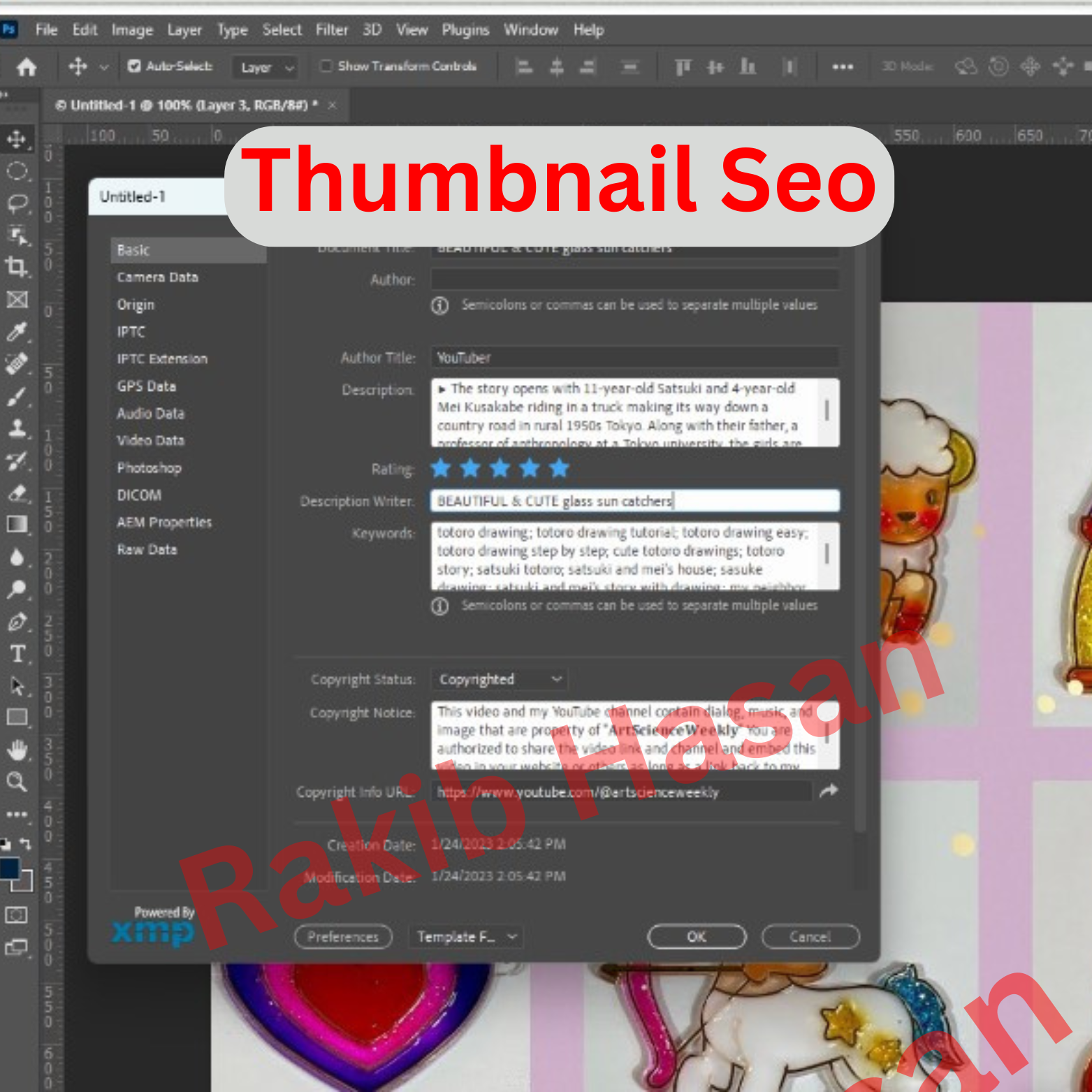The image size is (1092, 1092).
Task: Select the Rectangle shape tool
Action: 17,717
